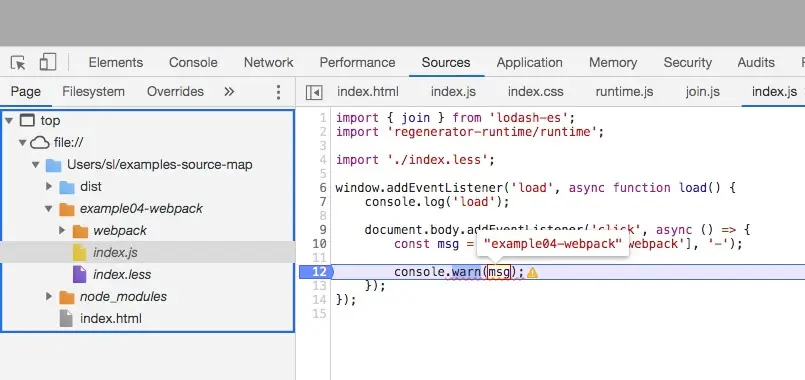The height and width of the screenshot is (380, 805).
Task: Open the Audits tab
Action: pyautogui.click(x=756, y=63)
